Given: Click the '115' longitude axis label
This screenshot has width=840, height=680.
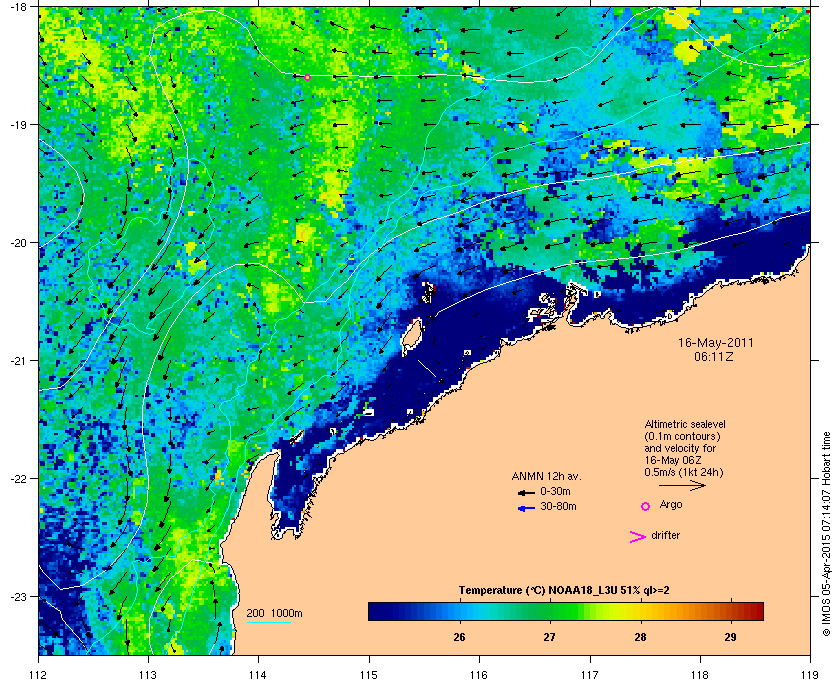Looking at the screenshot, I should pos(369,675).
